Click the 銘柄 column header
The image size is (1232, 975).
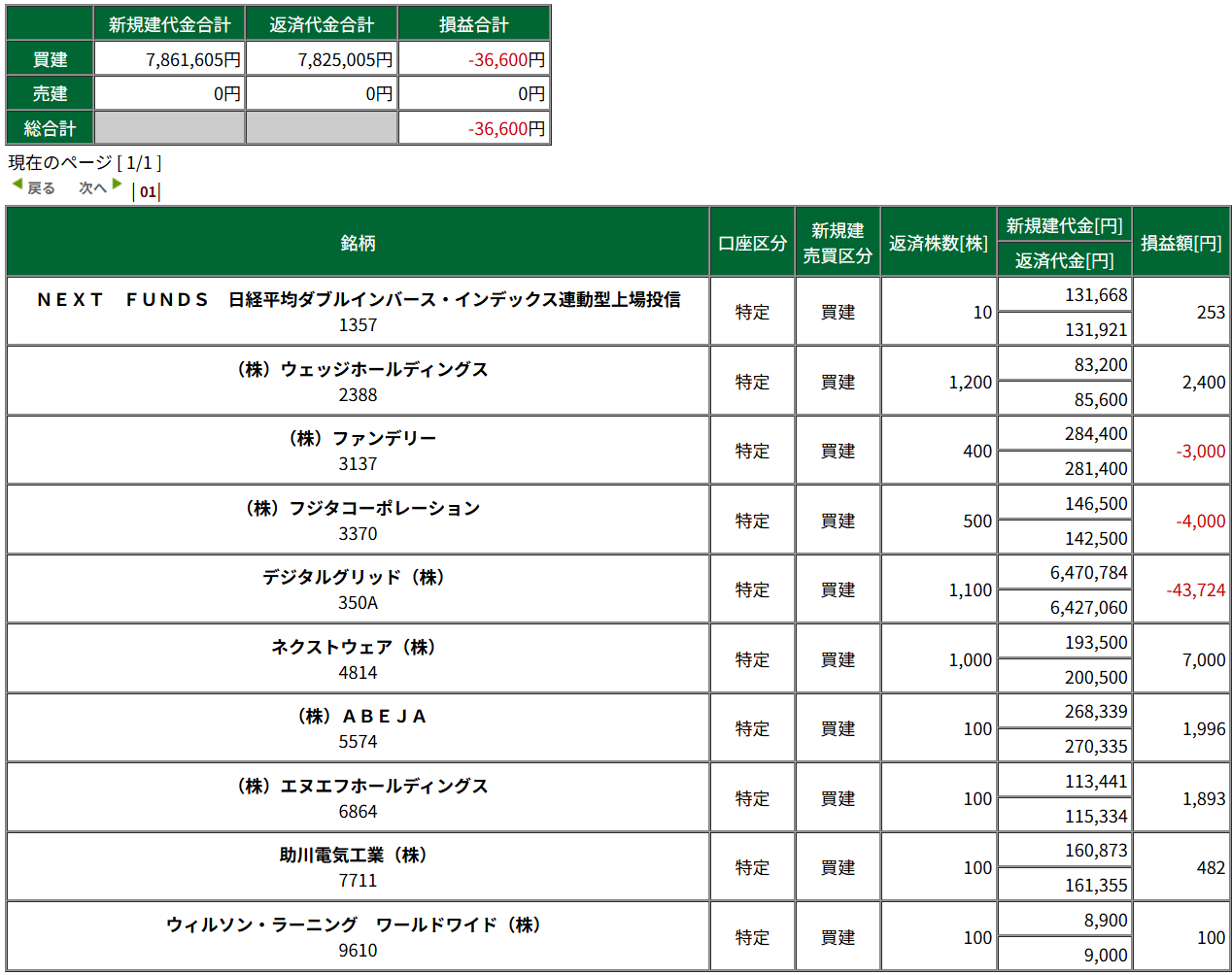[x=358, y=243]
